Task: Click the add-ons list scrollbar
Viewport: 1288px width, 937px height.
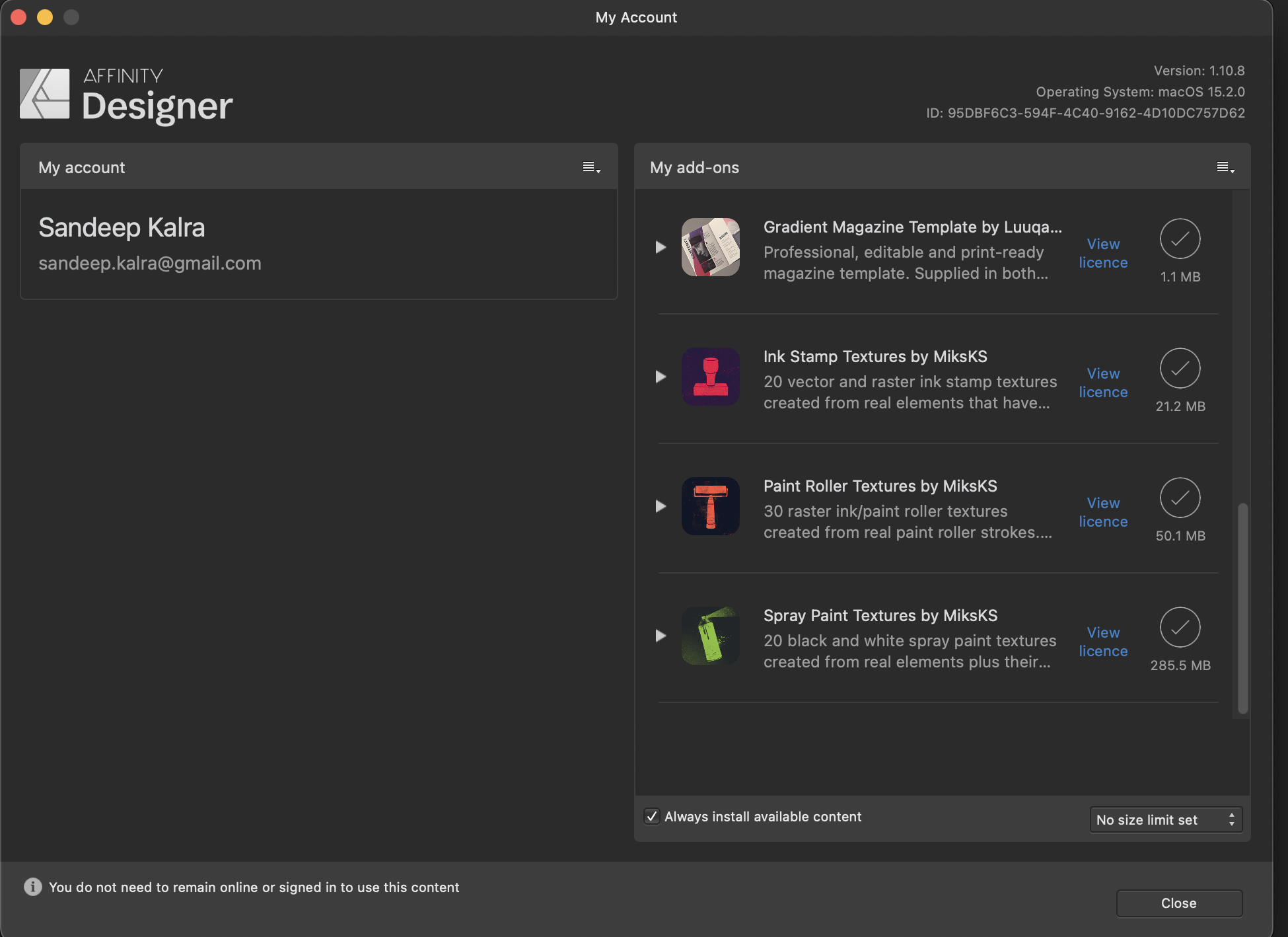Action: 1242,609
